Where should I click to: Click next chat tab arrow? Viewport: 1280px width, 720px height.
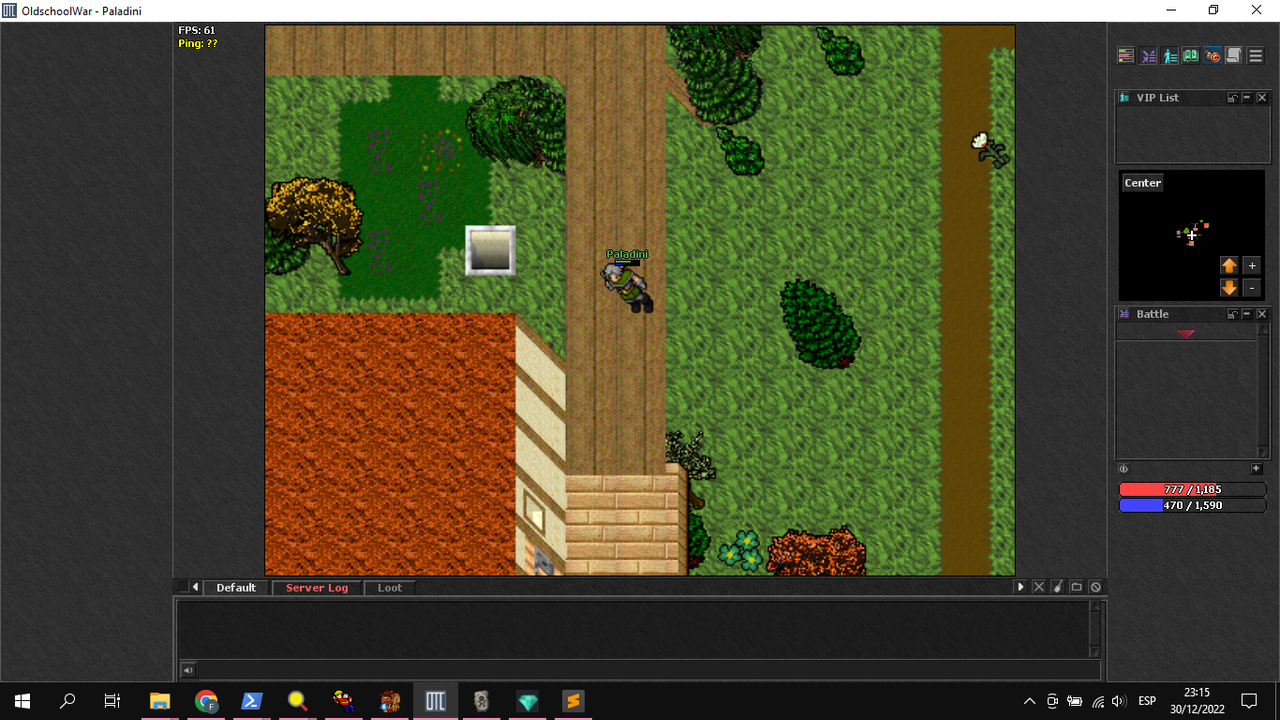[1021, 587]
